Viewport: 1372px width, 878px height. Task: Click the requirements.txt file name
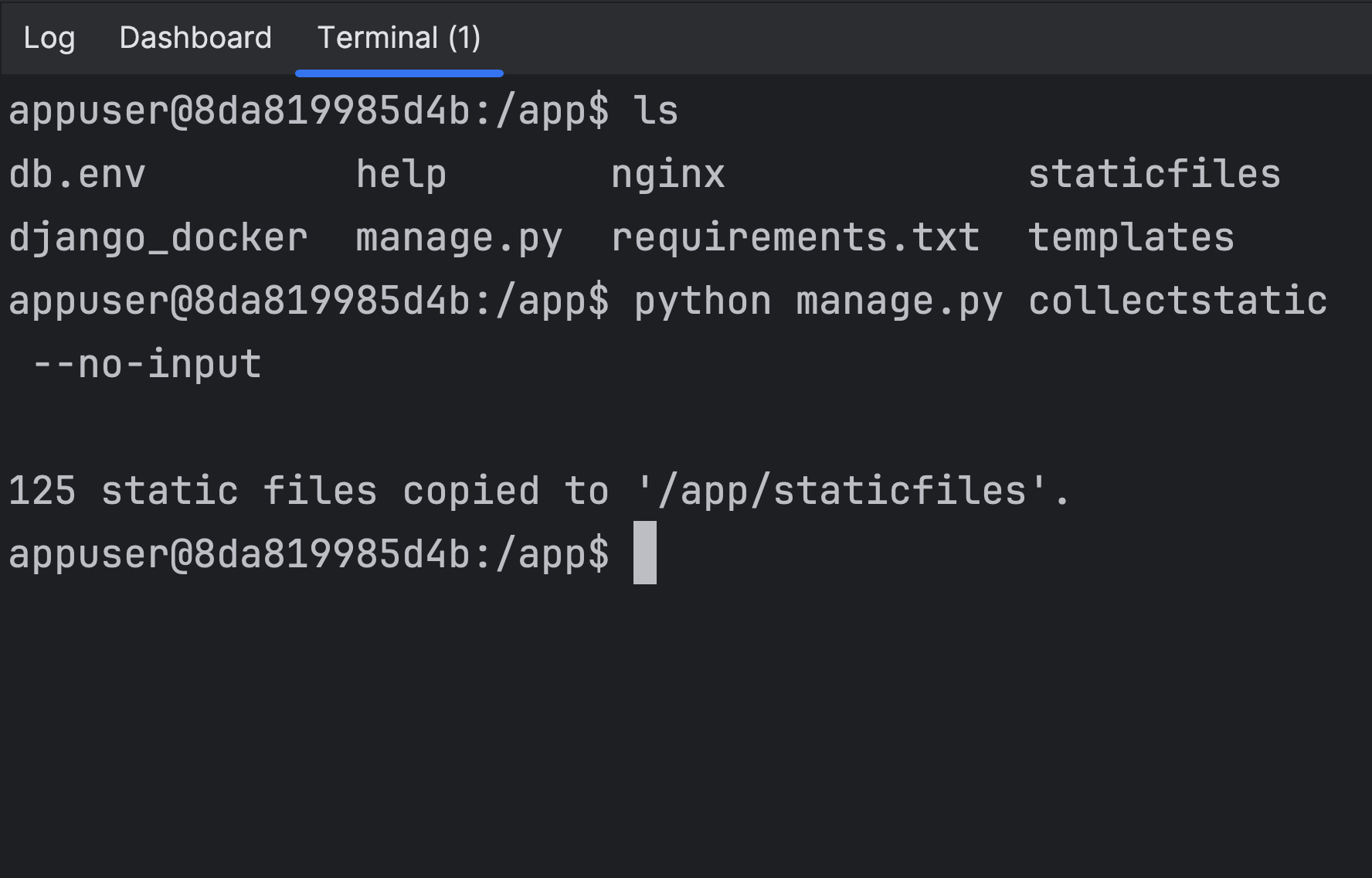pos(795,238)
